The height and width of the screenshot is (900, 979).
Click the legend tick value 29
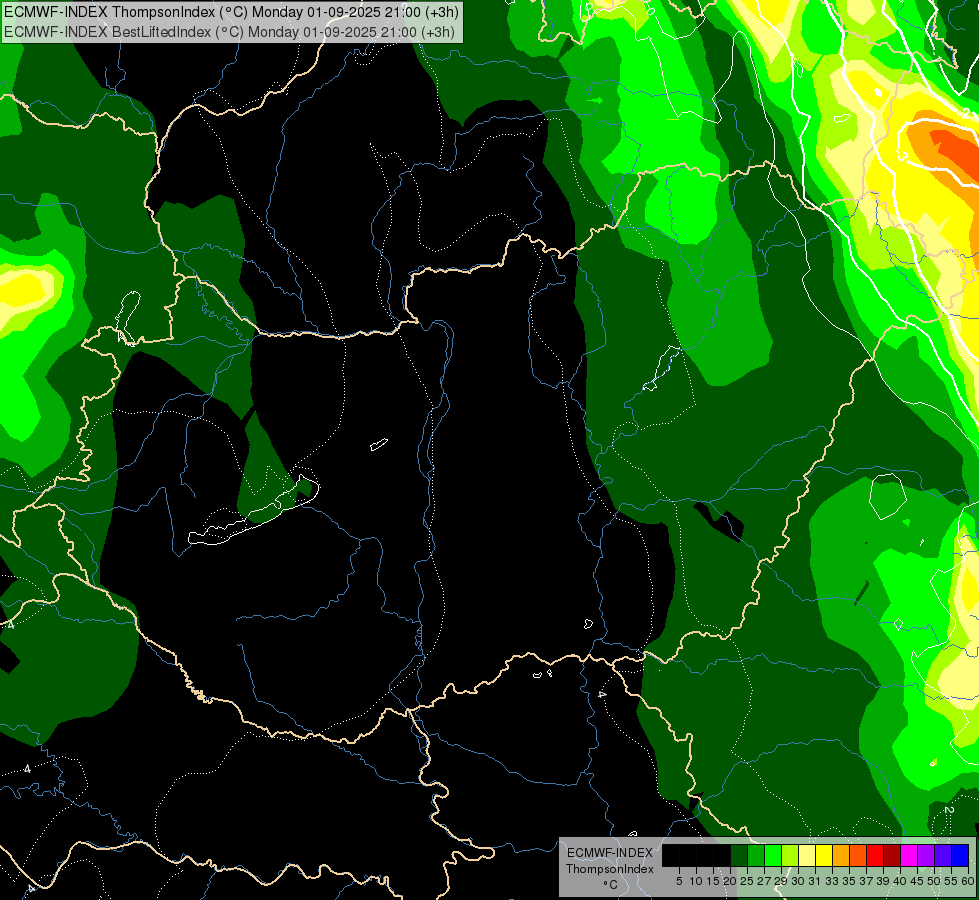tap(780, 881)
